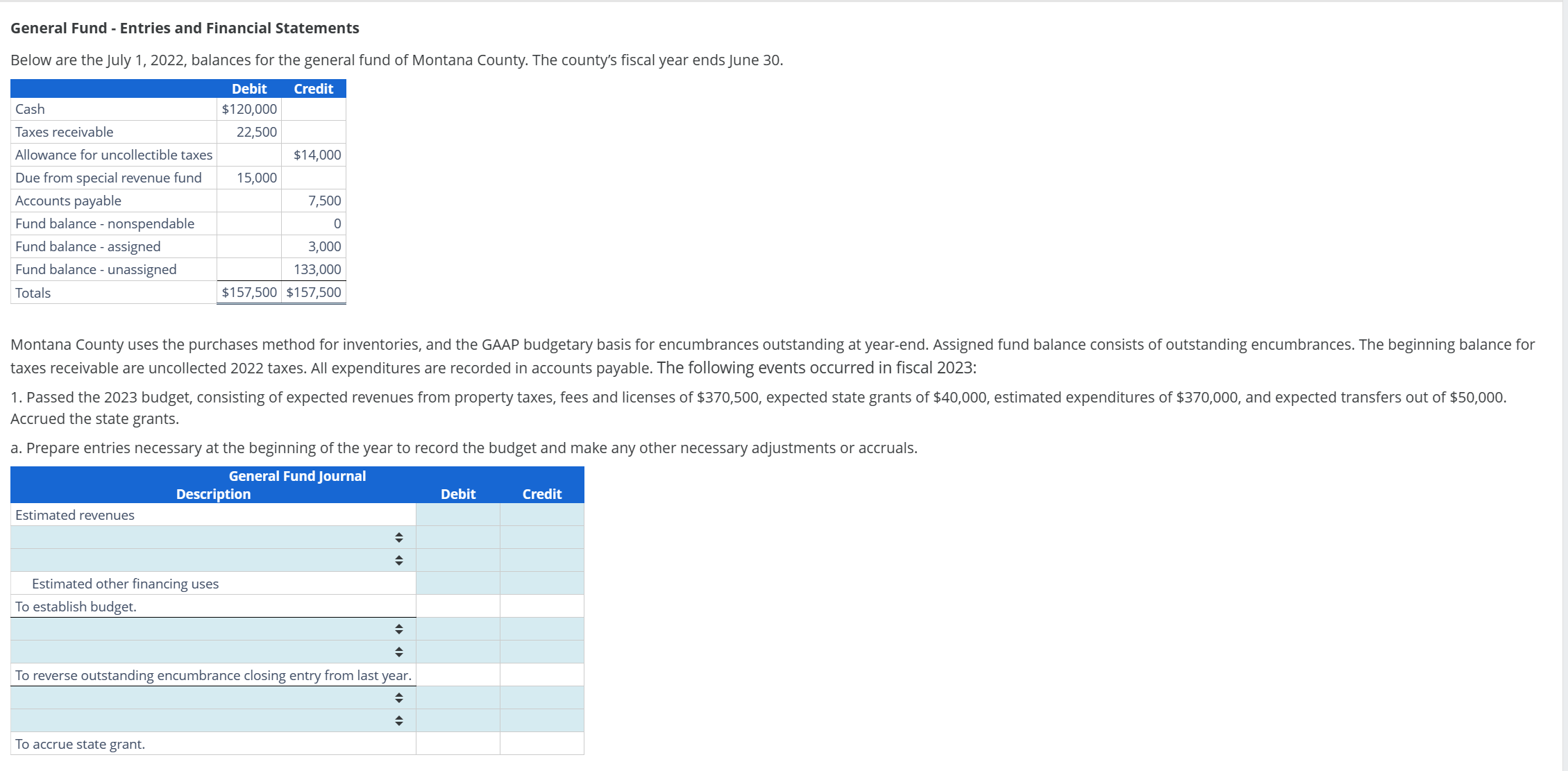Click the Debit field for Estimated revenues

coord(458,514)
